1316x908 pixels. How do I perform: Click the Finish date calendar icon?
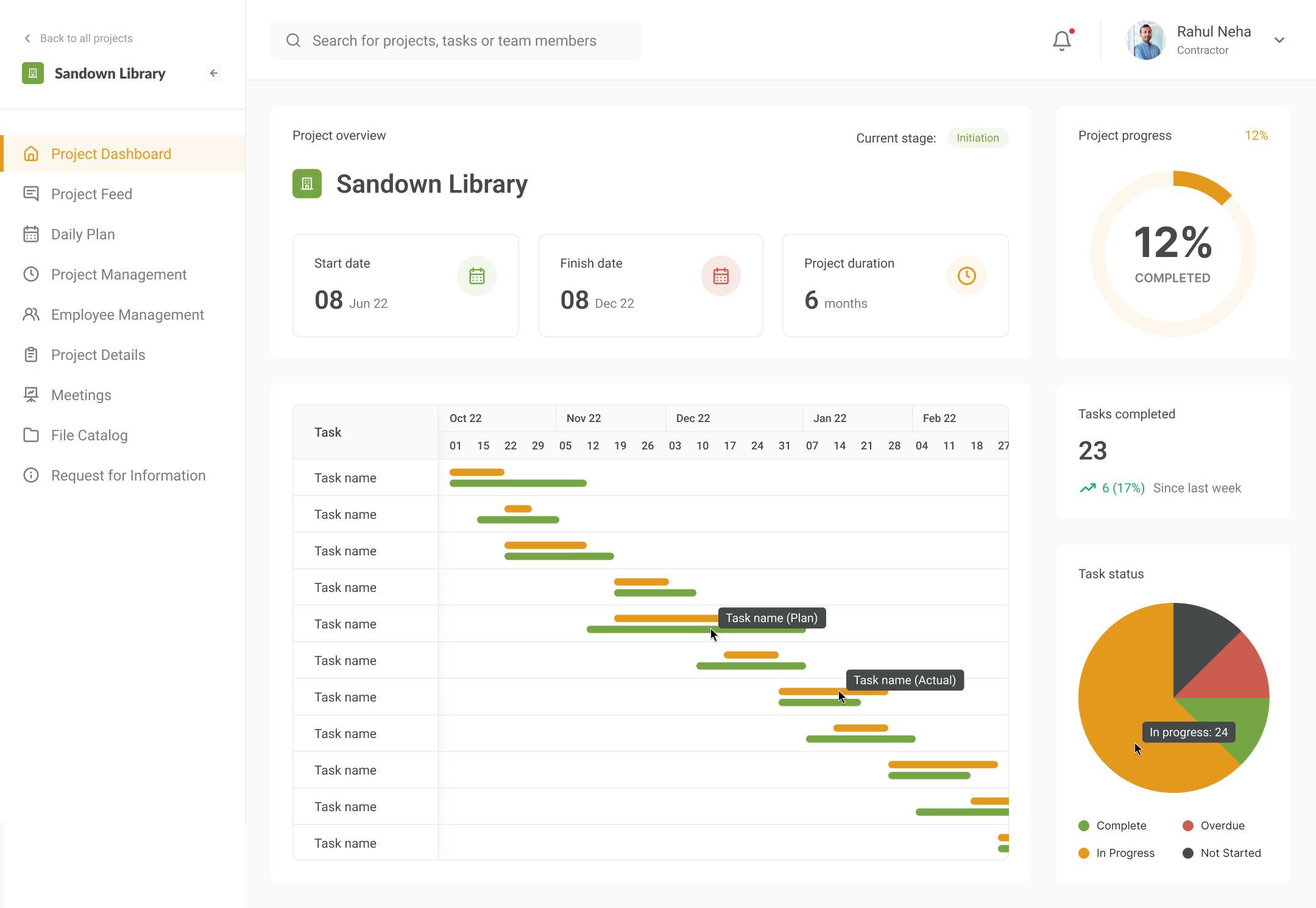pyautogui.click(x=721, y=276)
